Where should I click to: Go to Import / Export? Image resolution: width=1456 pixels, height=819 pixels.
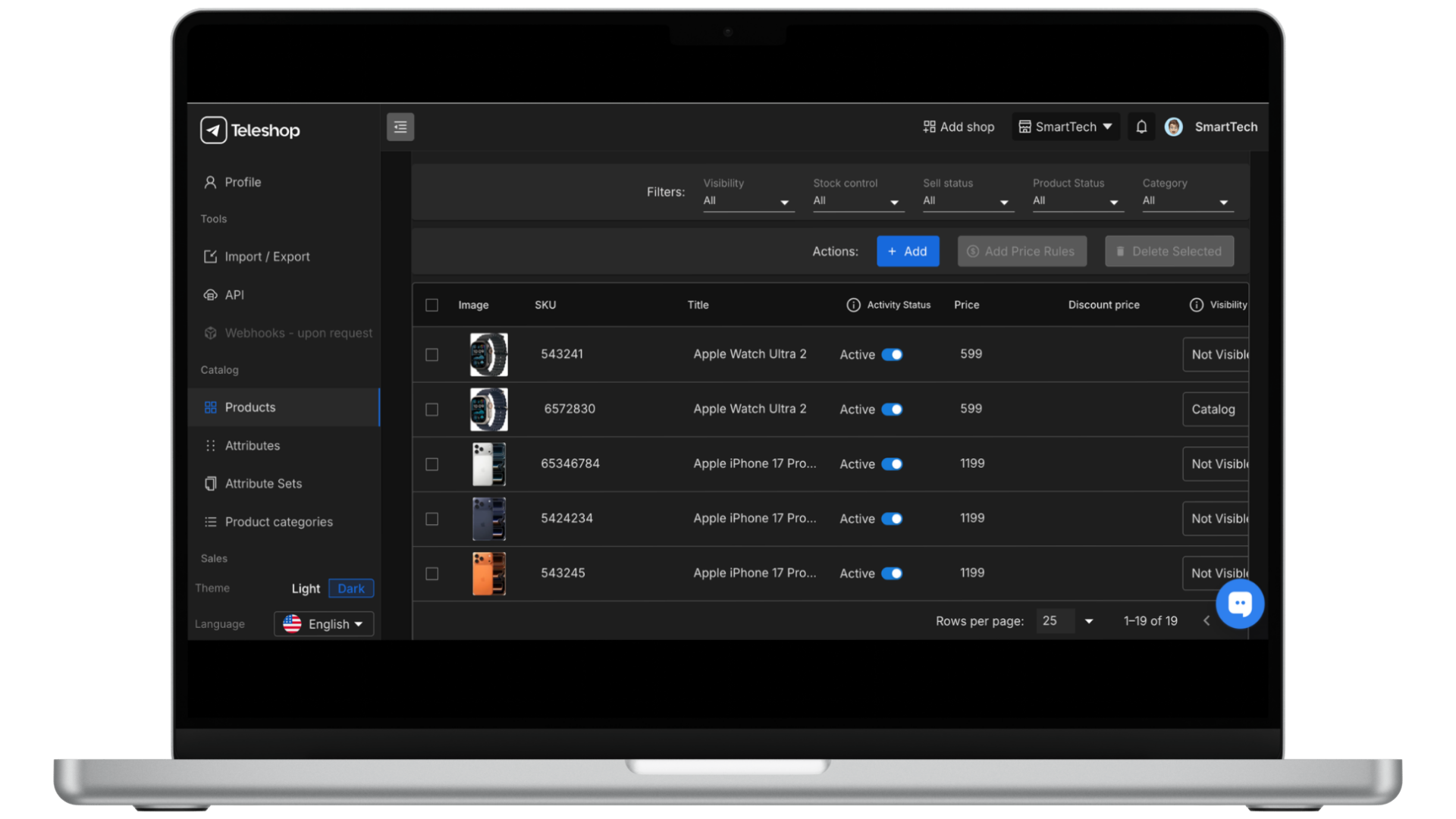point(267,257)
